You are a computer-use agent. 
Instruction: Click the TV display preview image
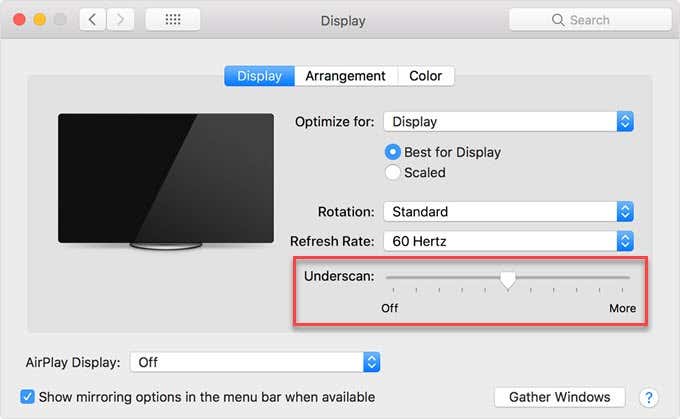tap(166, 181)
